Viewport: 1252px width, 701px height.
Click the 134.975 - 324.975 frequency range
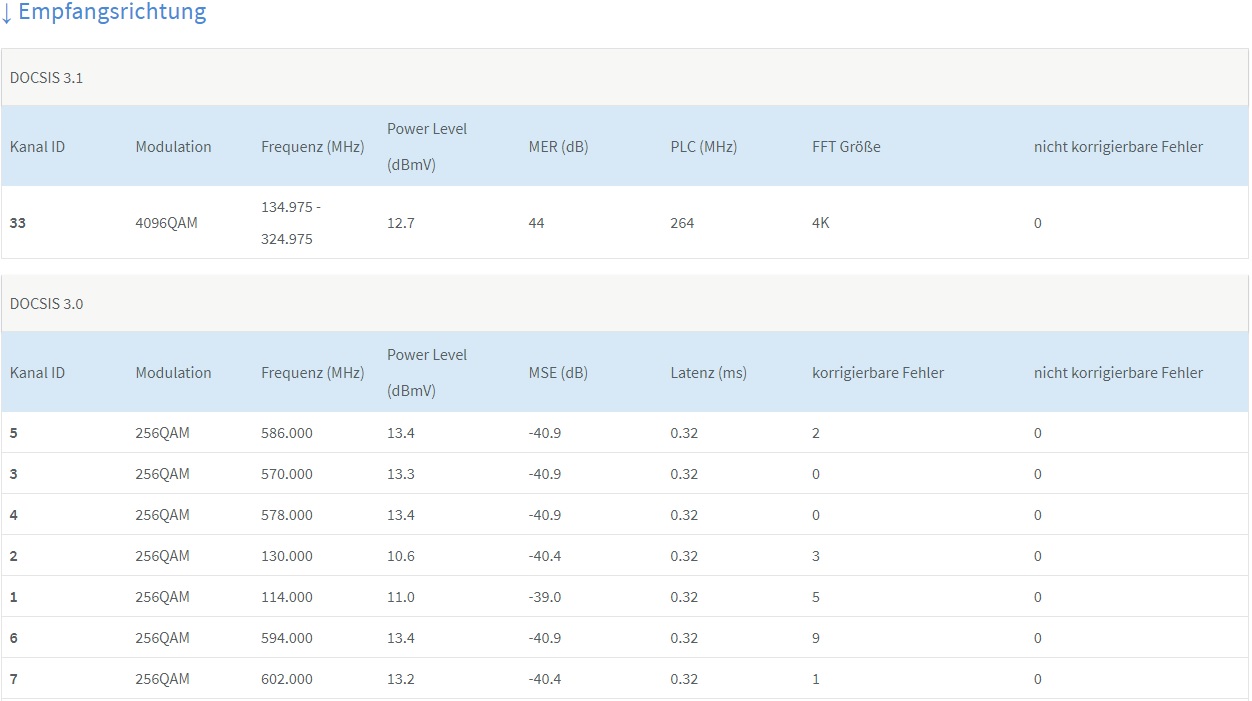click(x=291, y=223)
